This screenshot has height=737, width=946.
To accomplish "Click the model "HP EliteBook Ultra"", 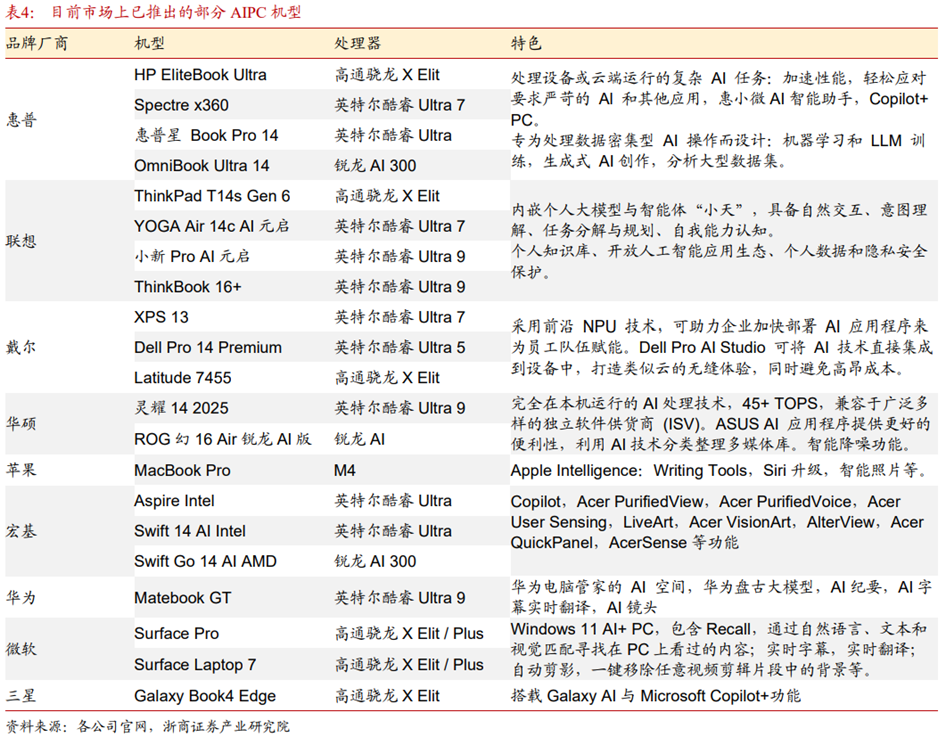I will (200, 75).
